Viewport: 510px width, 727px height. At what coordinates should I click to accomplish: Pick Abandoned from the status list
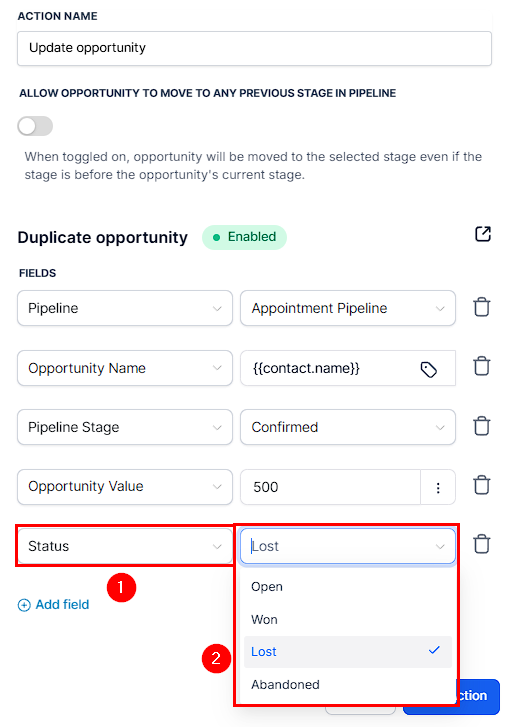pos(348,684)
